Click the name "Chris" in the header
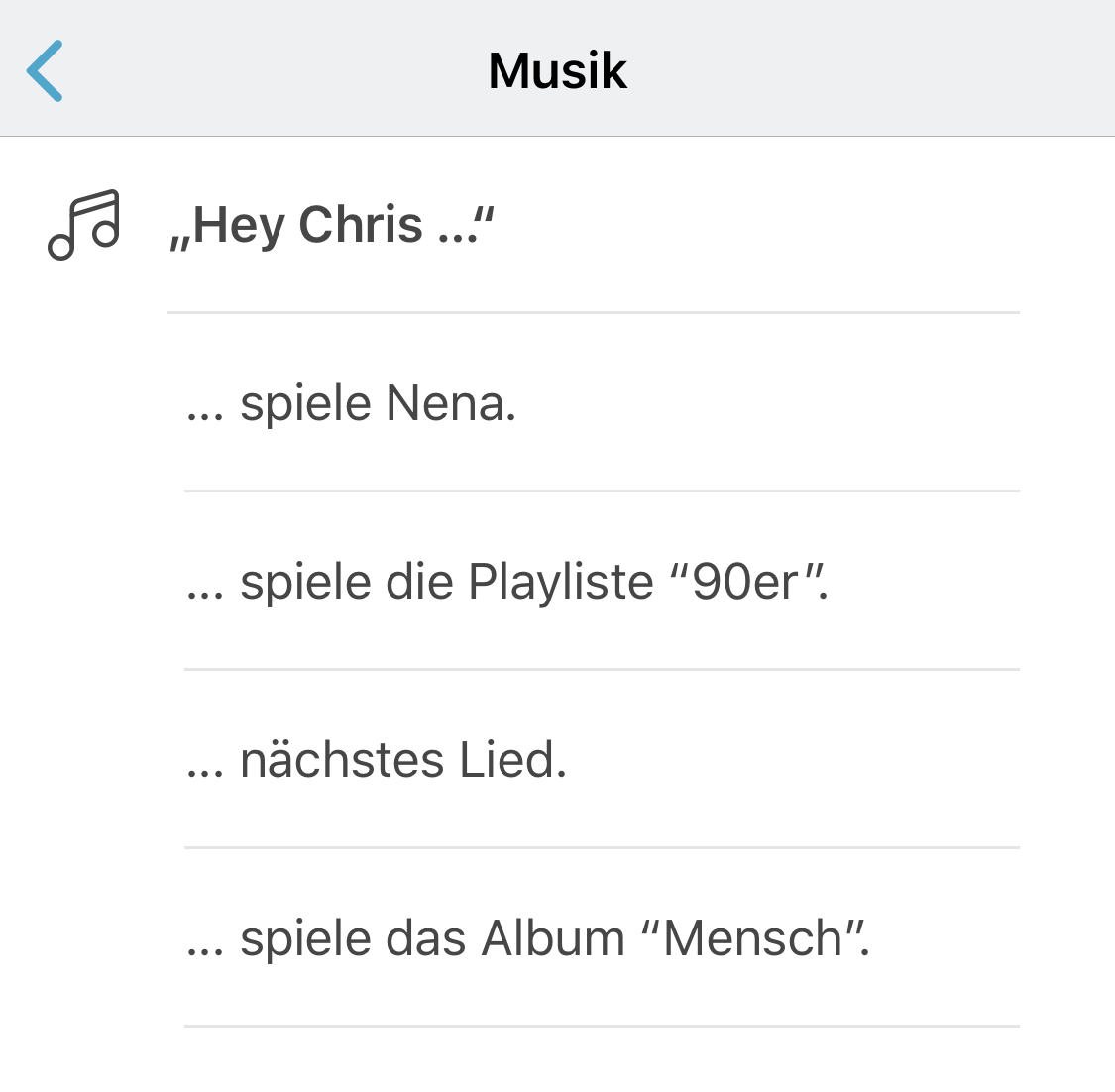 (x=361, y=225)
